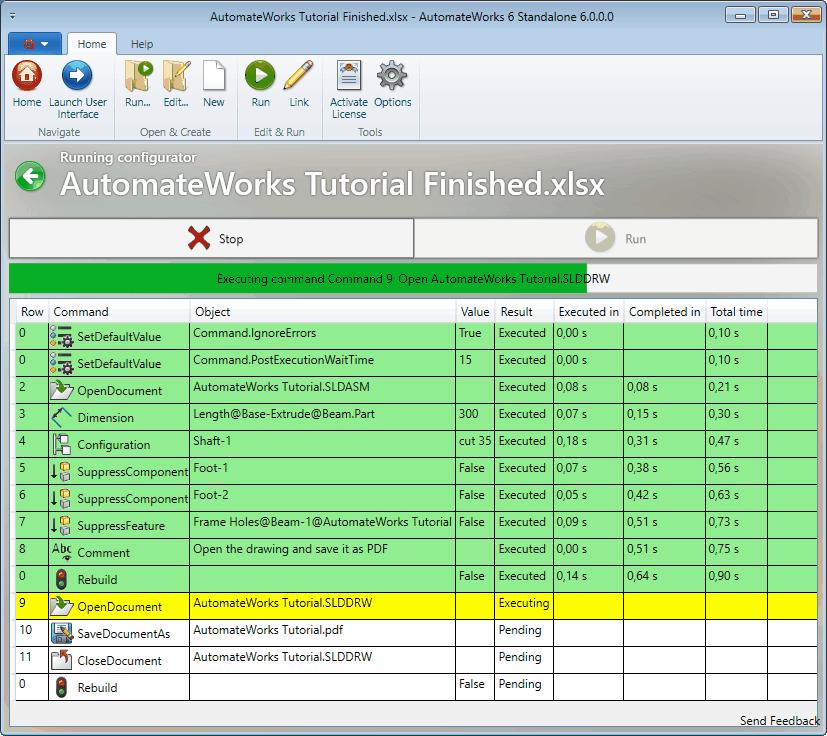Select the Foot-1 object cell
Viewport: 827px width, 736px height.
coord(322,471)
